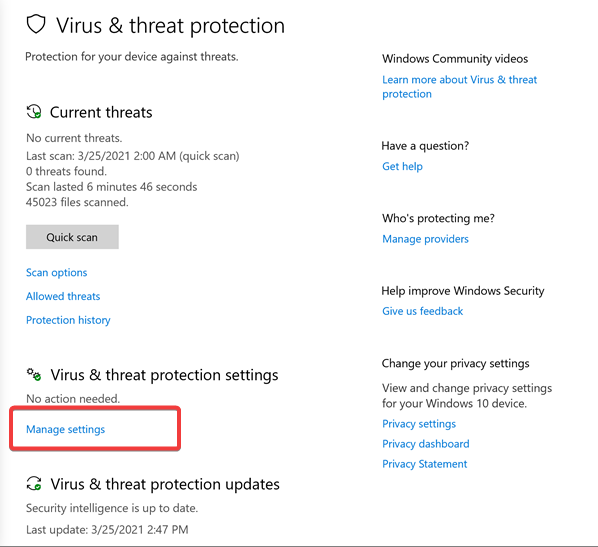Open the Privacy dashboard
The height and width of the screenshot is (547, 598).
coord(426,444)
